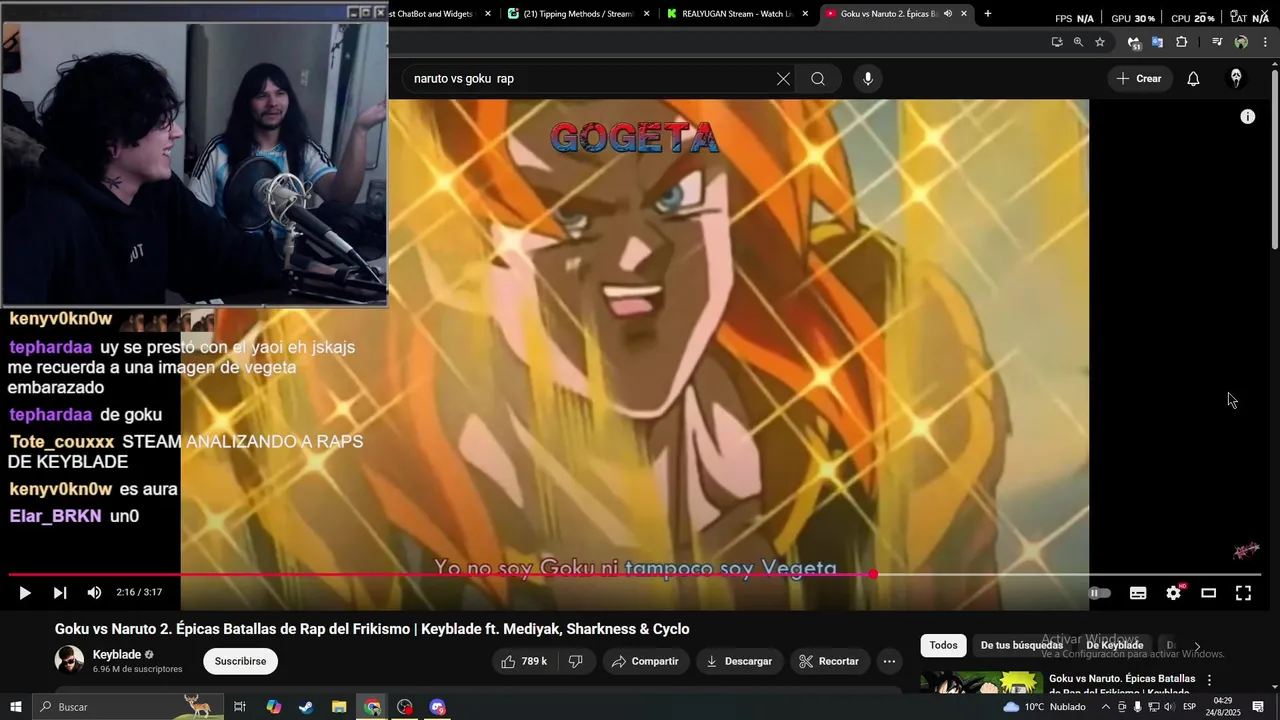Open options for suggested Goku vs Naruto video
The width and height of the screenshot is (1280, 720).
[x=1209, y=680]
